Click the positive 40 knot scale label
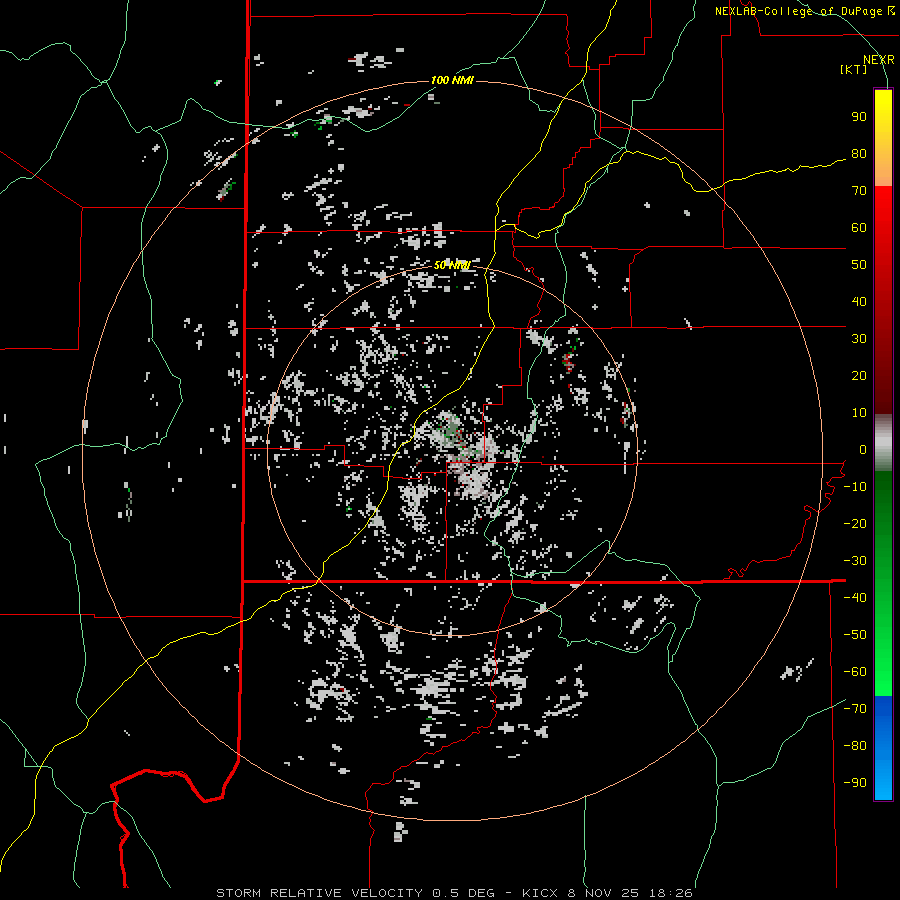The height and width of the screenshot is (900, 900). [859, 301]
